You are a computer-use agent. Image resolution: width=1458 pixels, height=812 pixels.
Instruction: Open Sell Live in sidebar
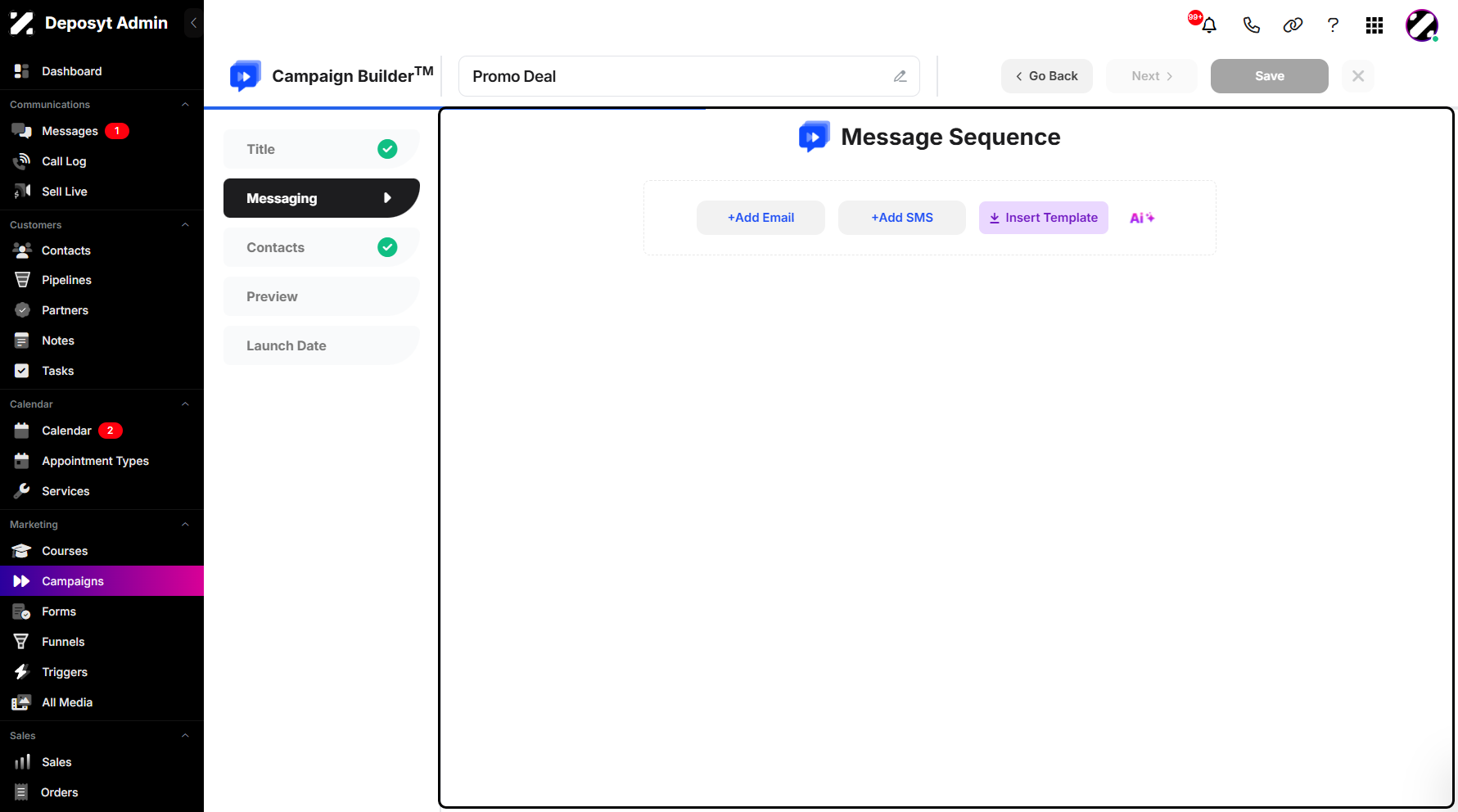[102, 192]
